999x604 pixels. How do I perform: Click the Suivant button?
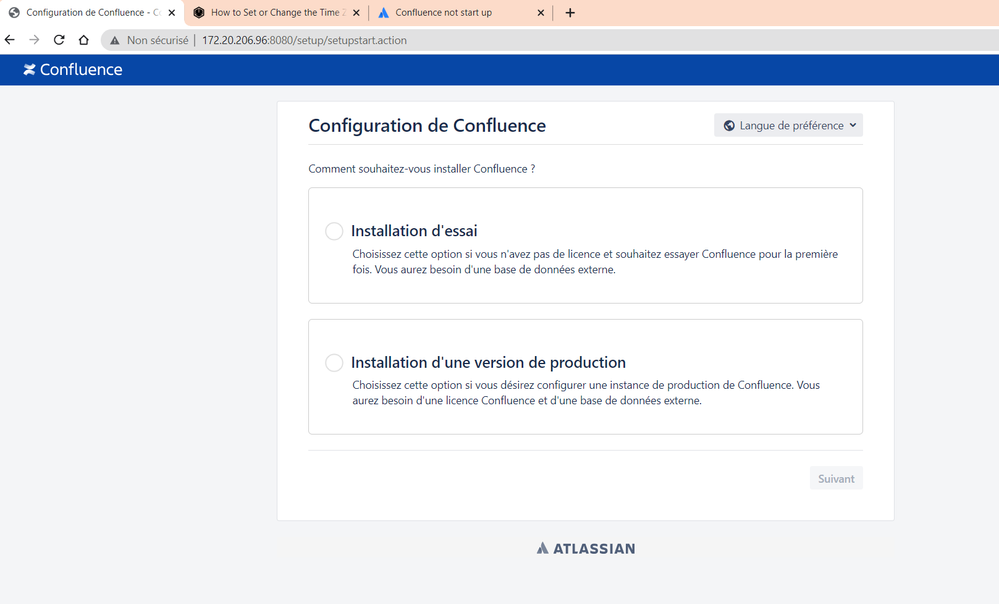[x=836, y=478]
